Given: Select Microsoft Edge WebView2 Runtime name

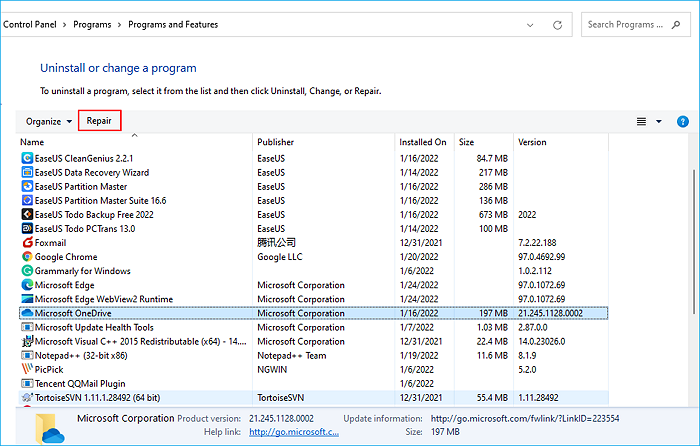Looking at the screenshot, I should [104, 299].
